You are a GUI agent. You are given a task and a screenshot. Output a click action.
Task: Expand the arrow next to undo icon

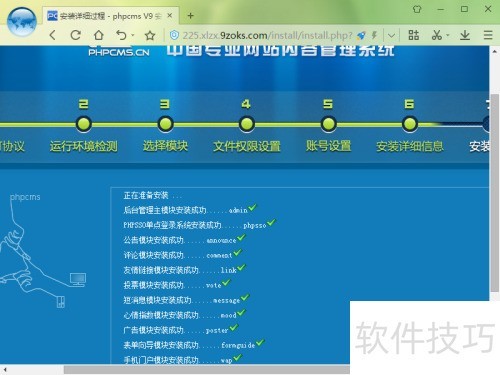[x=133, y=35]
